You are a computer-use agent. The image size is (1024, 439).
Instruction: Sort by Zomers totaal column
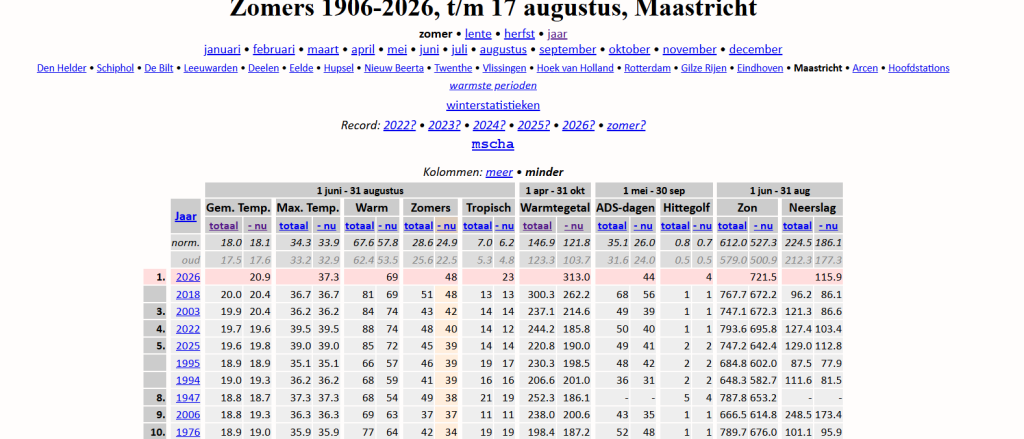(x=419, y=226)
